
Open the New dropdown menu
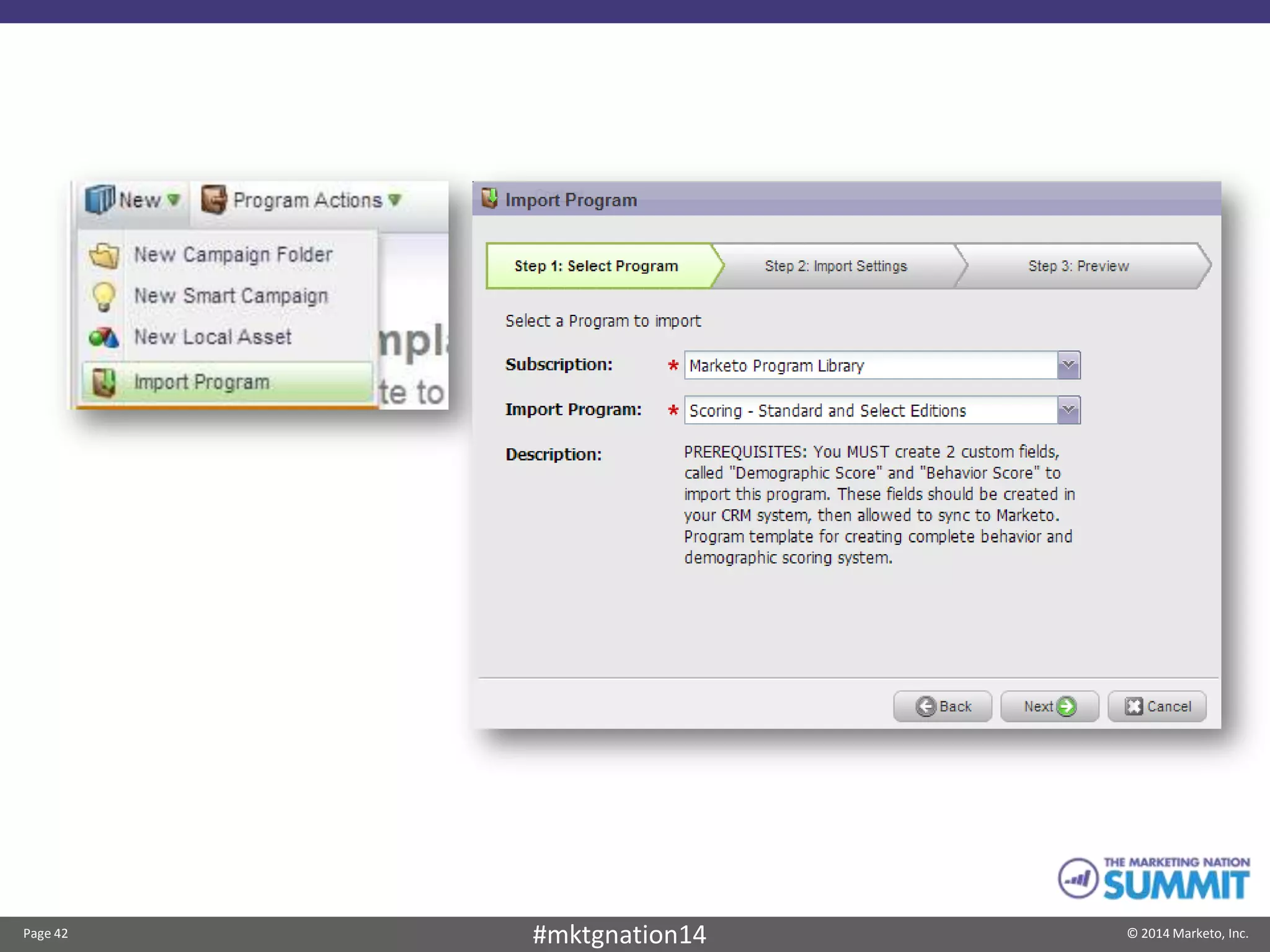click(x=133, y=200)
